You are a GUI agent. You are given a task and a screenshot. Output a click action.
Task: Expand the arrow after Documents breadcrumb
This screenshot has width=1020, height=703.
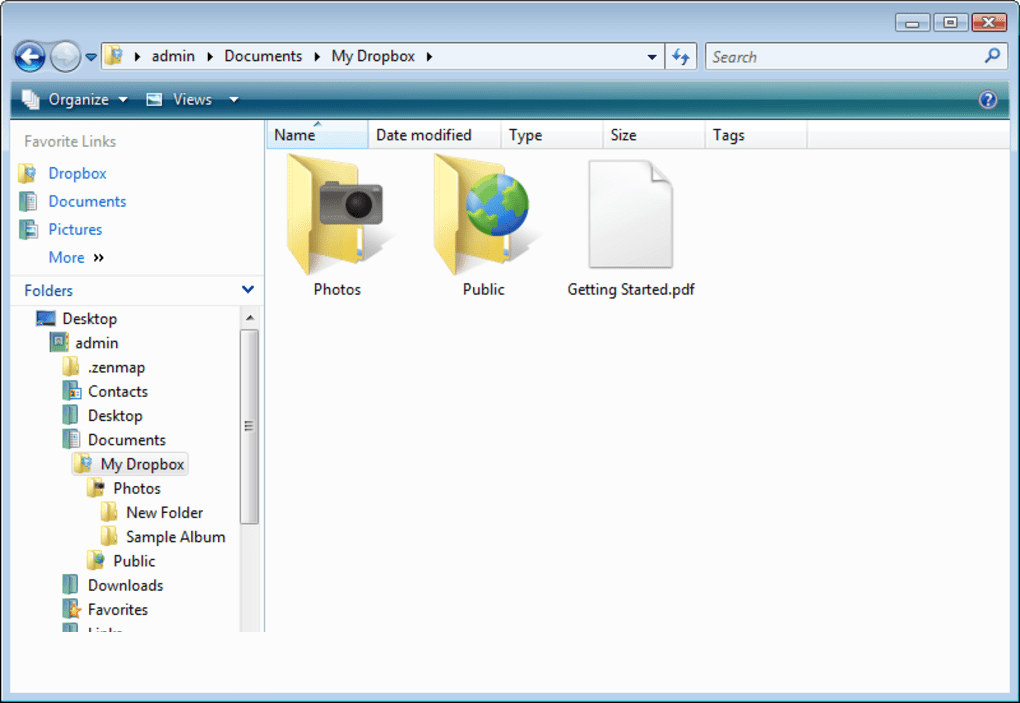tap(317, 57)
